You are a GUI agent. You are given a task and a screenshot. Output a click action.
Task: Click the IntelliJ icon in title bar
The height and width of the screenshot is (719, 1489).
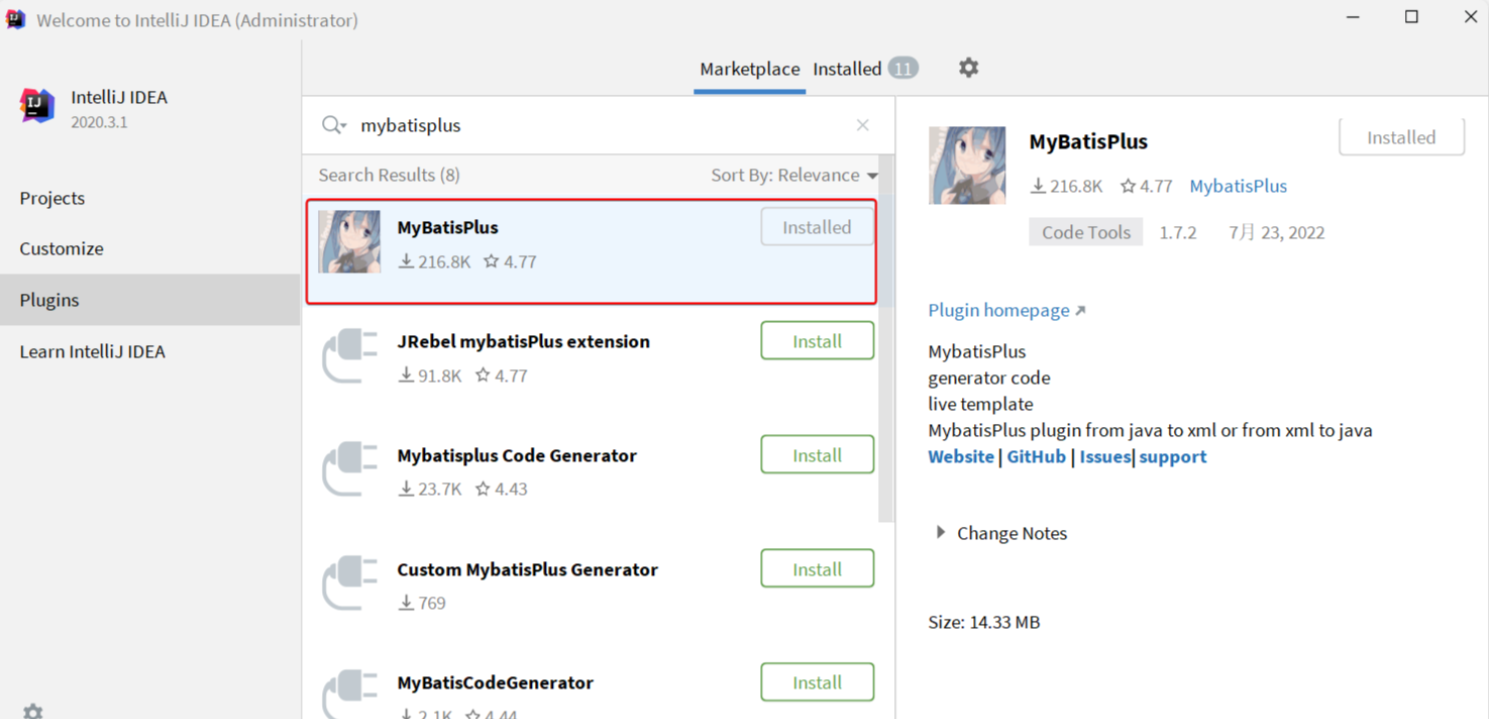pos(16,19)
